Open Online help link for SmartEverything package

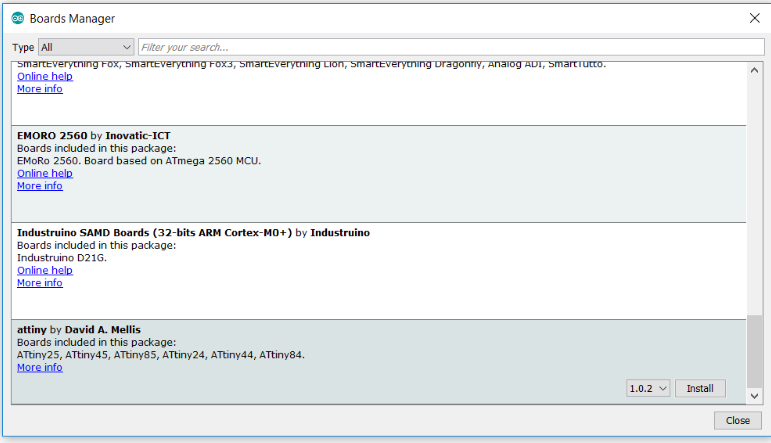coord(45,76)
